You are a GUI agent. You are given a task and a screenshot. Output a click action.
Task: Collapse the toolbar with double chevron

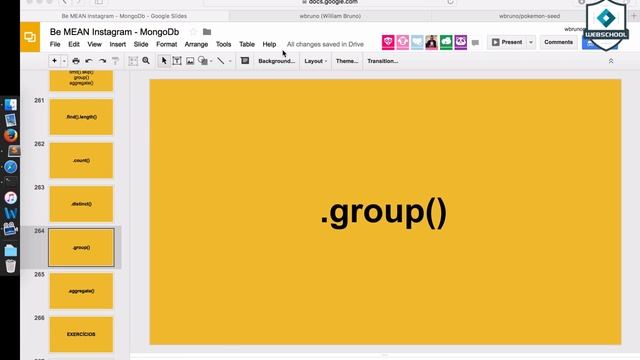611,61
